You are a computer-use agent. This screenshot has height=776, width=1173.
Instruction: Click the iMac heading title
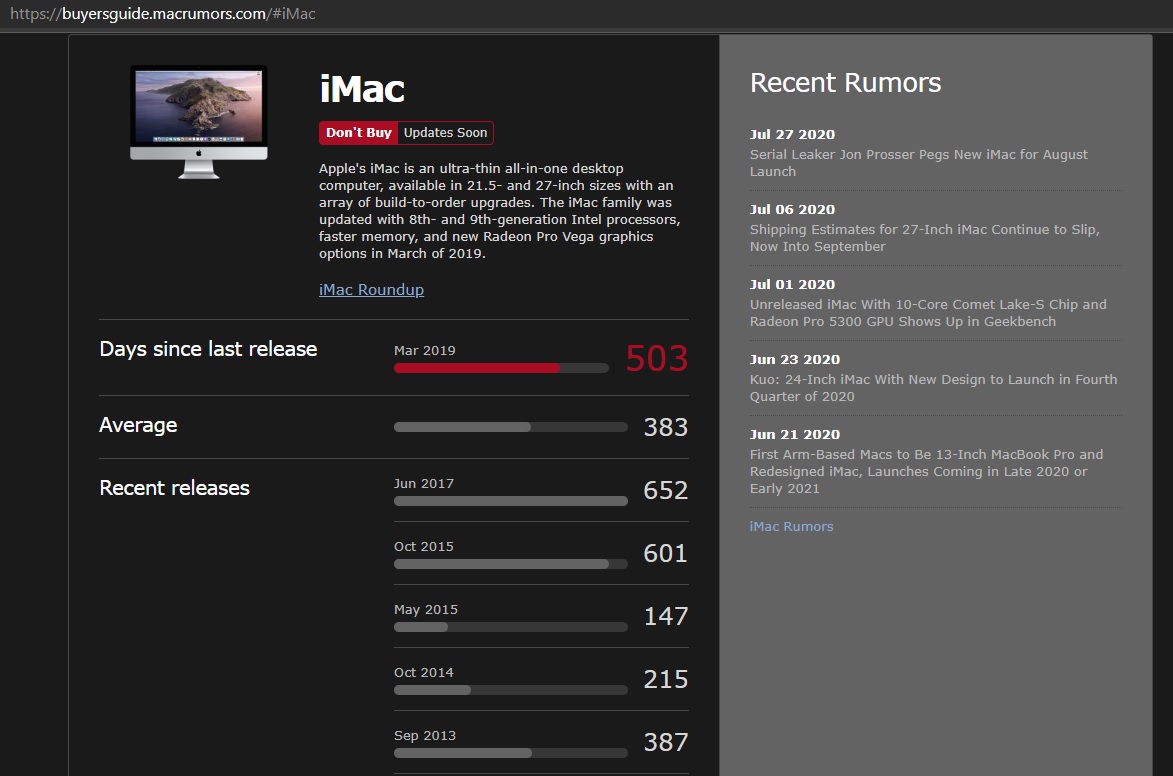tap(362, 89)
